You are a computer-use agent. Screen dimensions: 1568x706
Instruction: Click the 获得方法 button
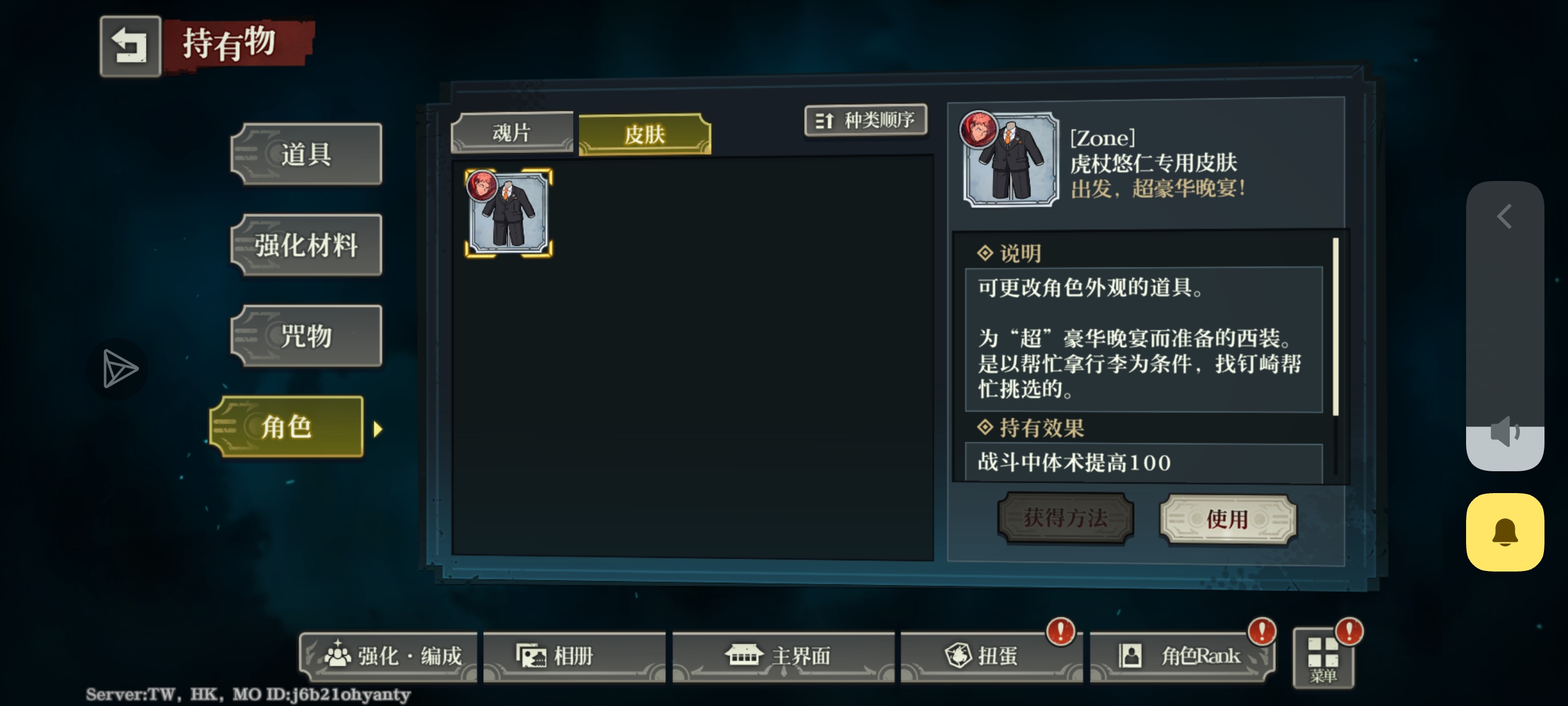1065,518
